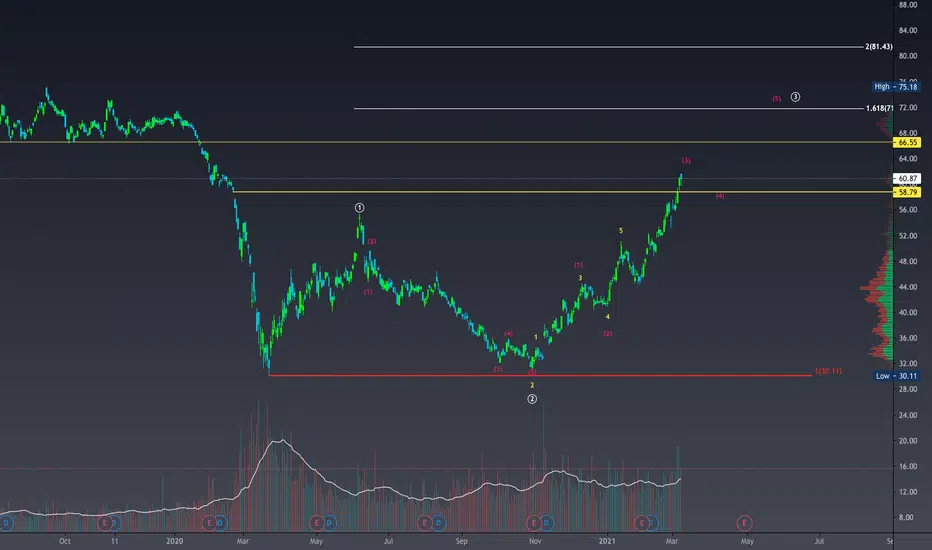The height and width of the screenshot is (550, 932).
Task: Click the yellow 58.79 price tag
Action: pos(907,193)
